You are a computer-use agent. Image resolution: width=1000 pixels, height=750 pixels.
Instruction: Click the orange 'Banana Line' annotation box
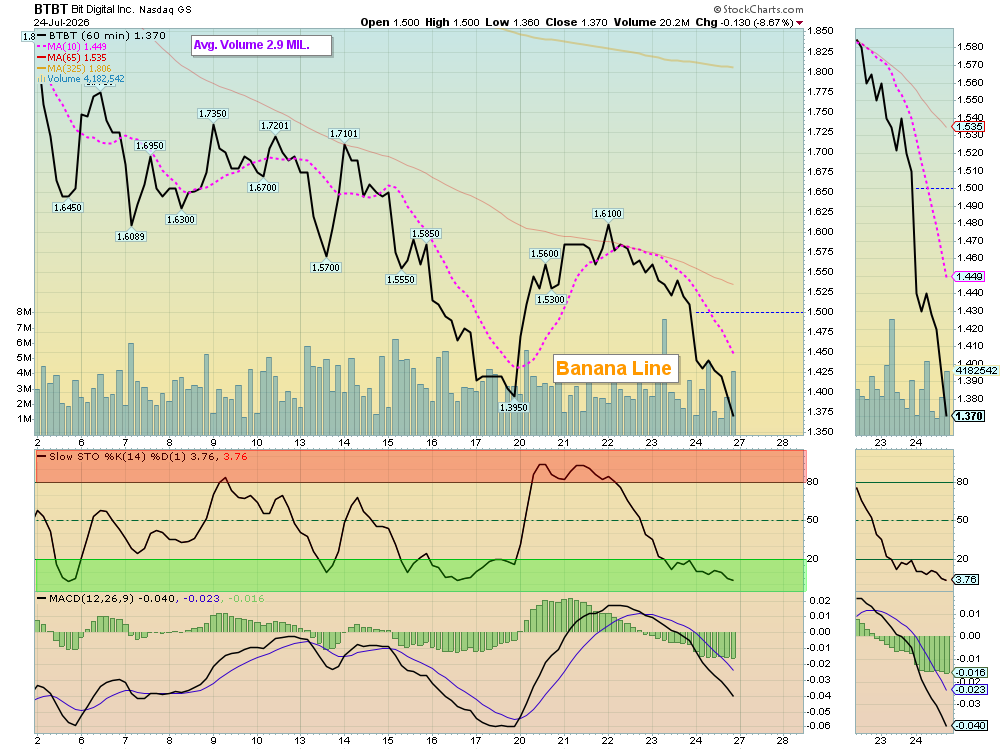coord(615,369)
